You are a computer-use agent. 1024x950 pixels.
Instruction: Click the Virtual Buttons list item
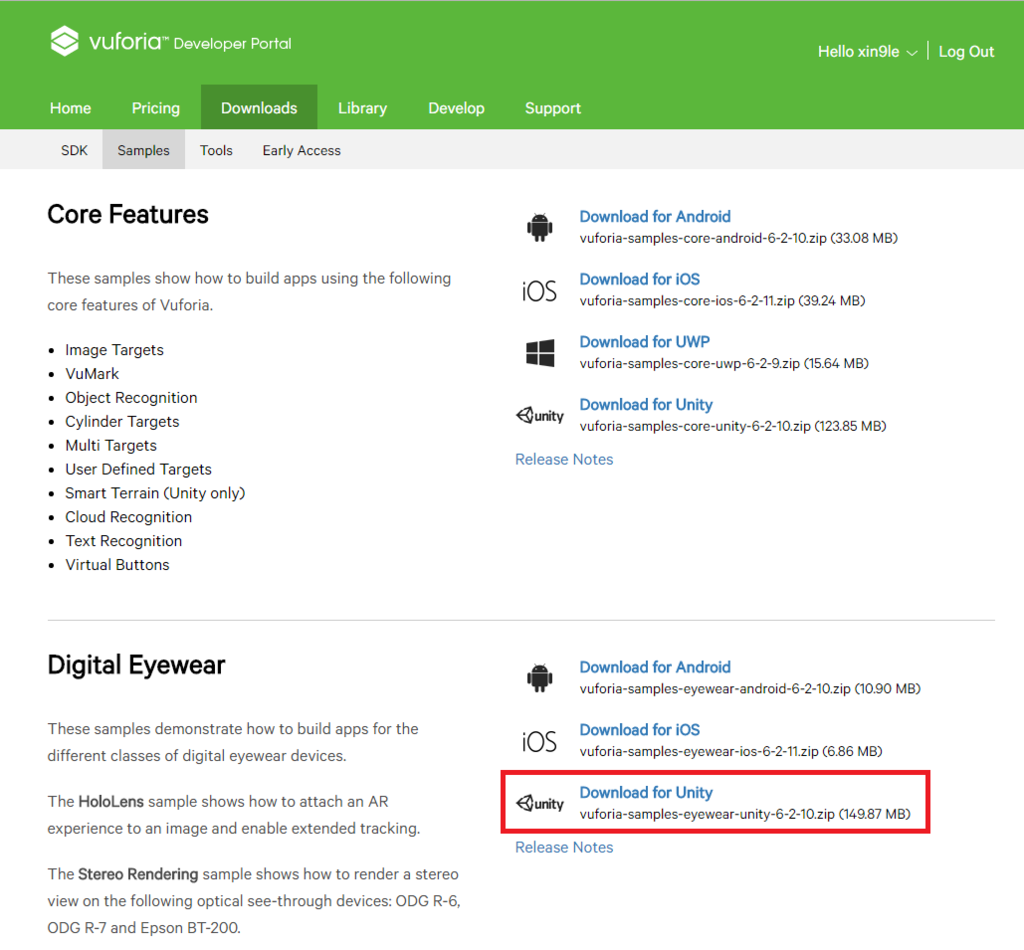click(118, 565)
